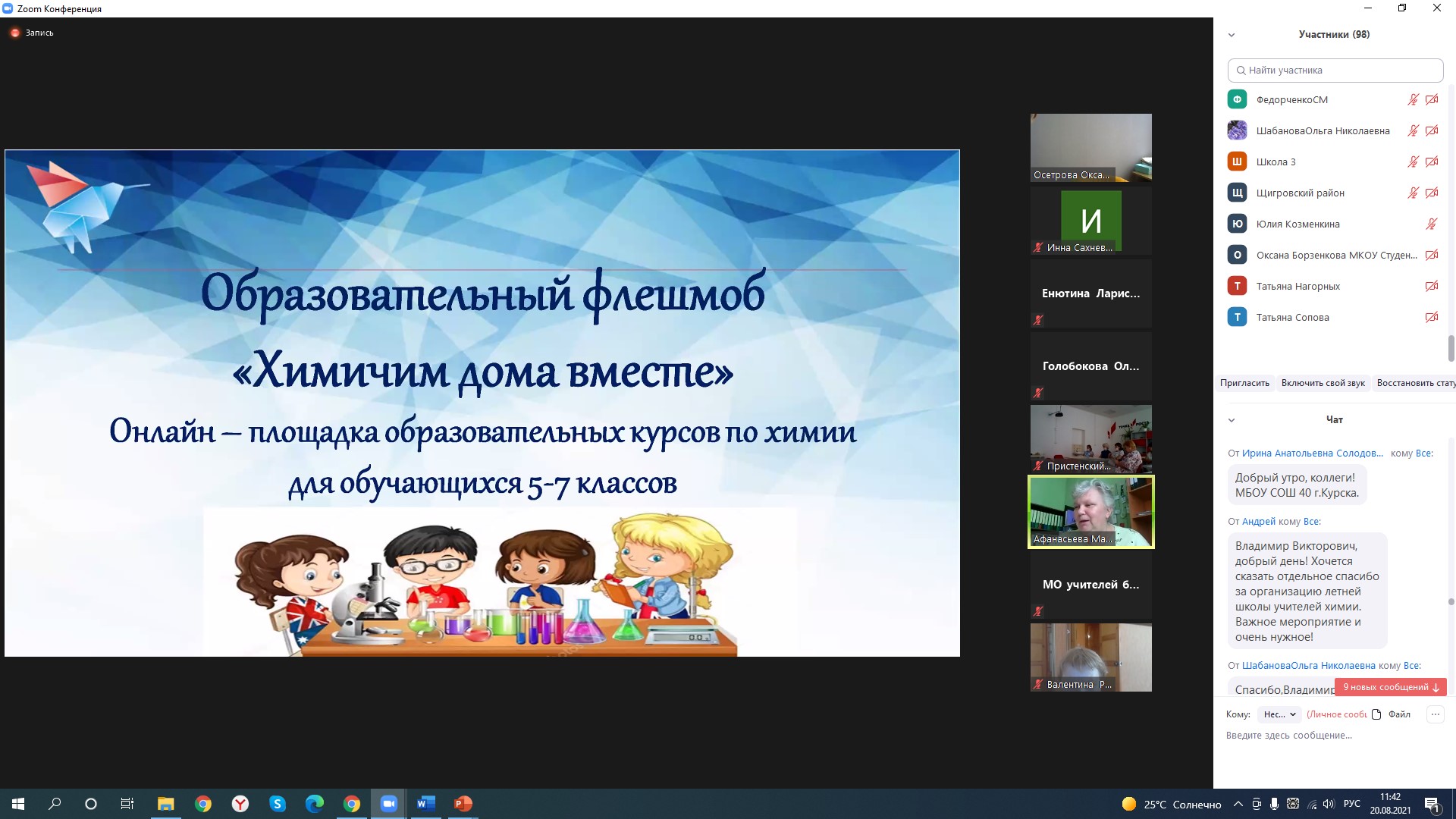
Task: Click Юлия Козменкина's muted microphone icon
Action: (x=1432, y=224)
